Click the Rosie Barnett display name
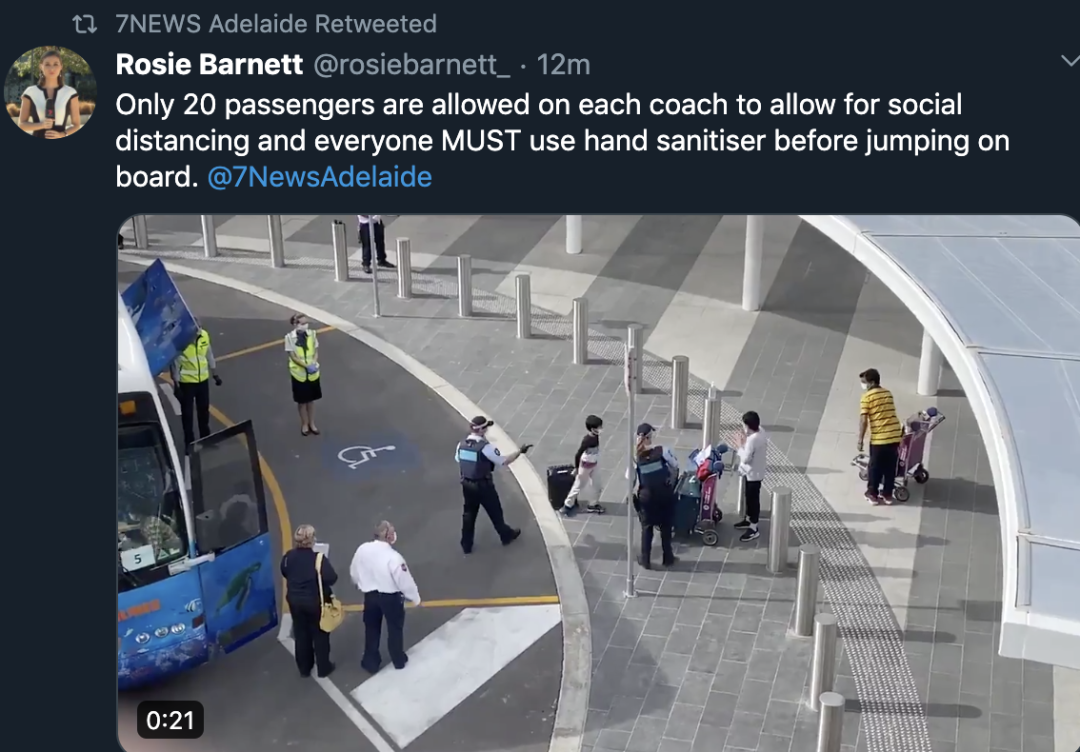Viewport: 1080px width, 752px height. [209, 65]
